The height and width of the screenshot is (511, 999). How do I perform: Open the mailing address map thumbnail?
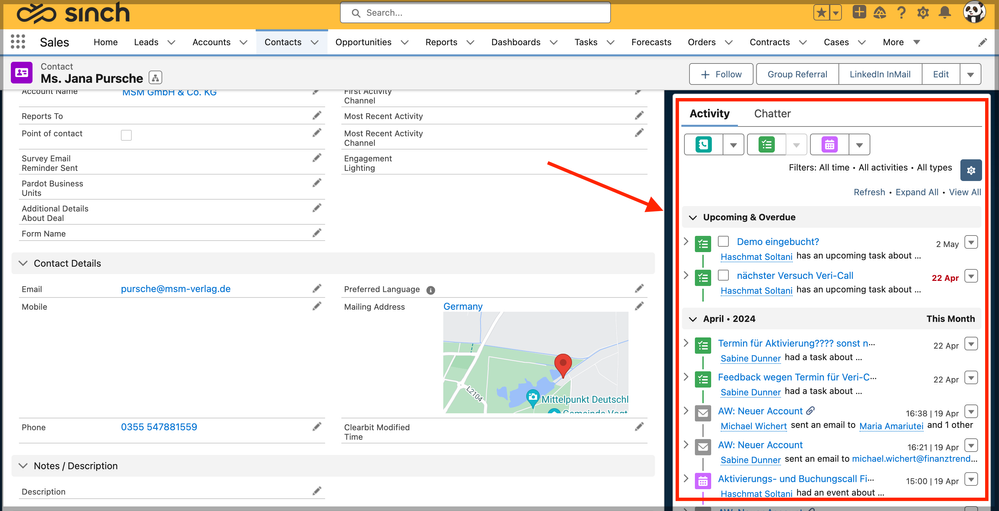point(536,362)
